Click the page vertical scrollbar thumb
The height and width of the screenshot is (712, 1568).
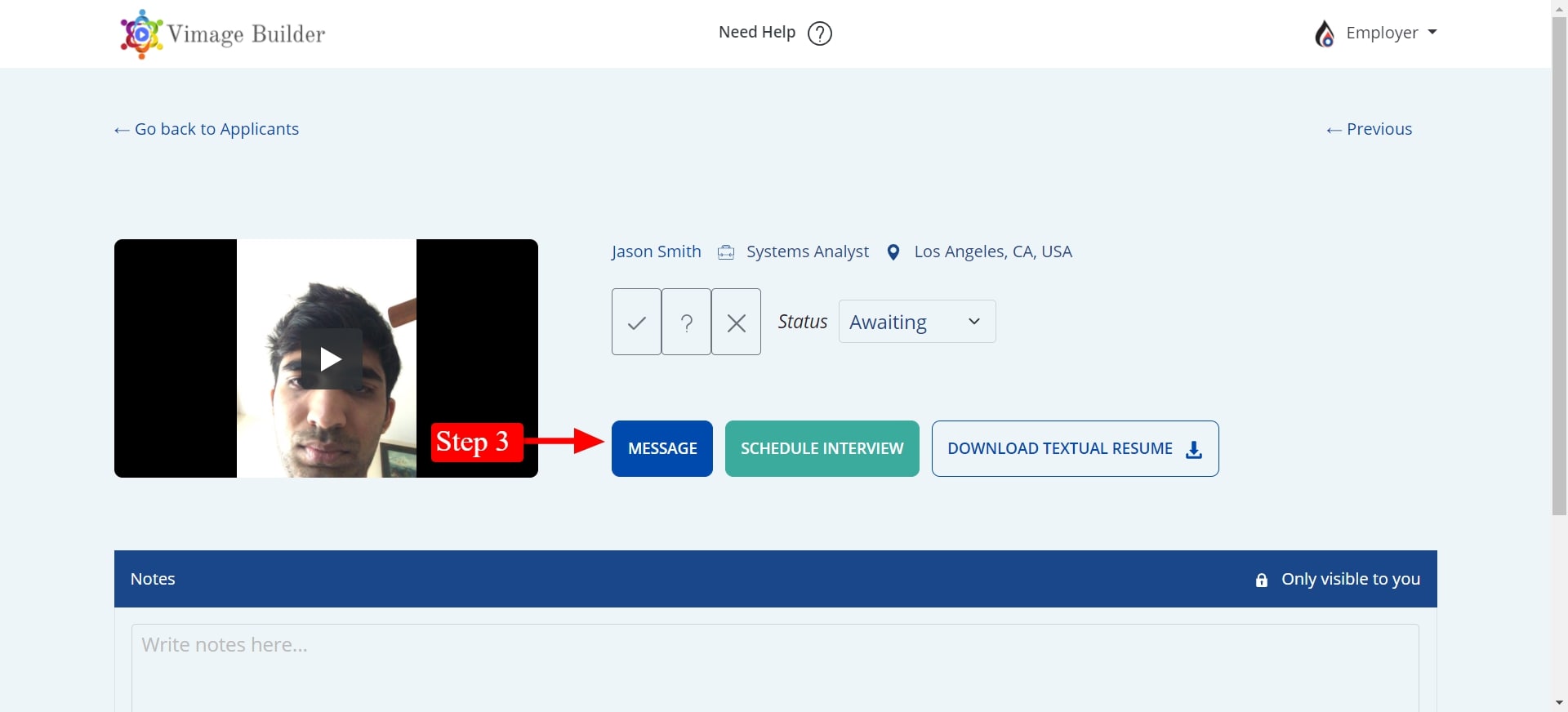click(1560, 265)
